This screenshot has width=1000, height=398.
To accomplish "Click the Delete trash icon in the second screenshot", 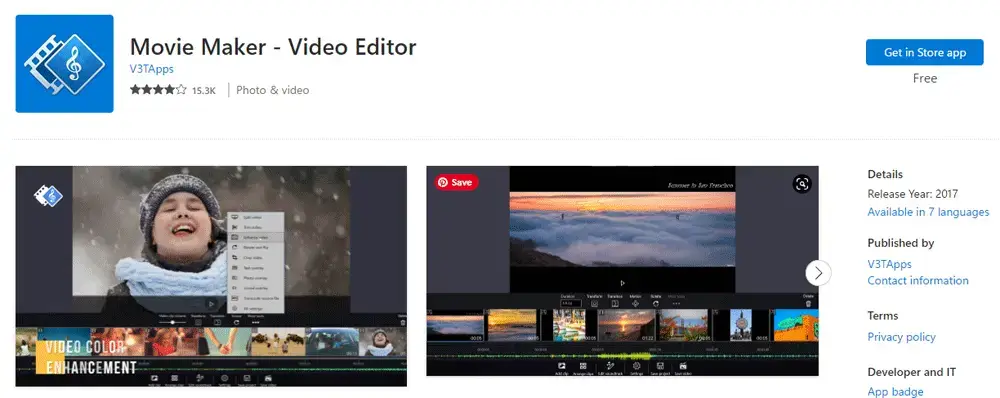I will point(809,303).
